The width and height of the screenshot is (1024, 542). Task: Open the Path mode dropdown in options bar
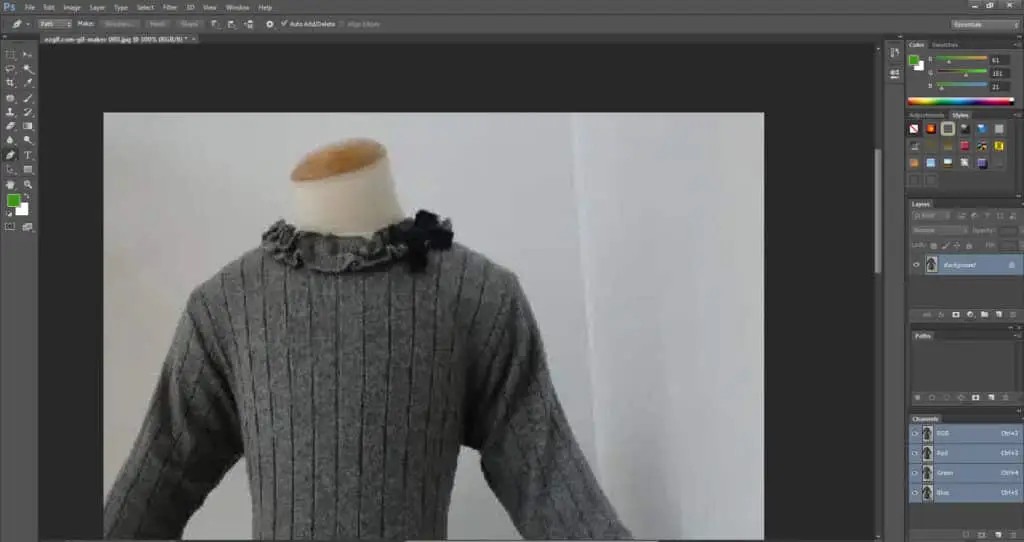tap(54, 23)
